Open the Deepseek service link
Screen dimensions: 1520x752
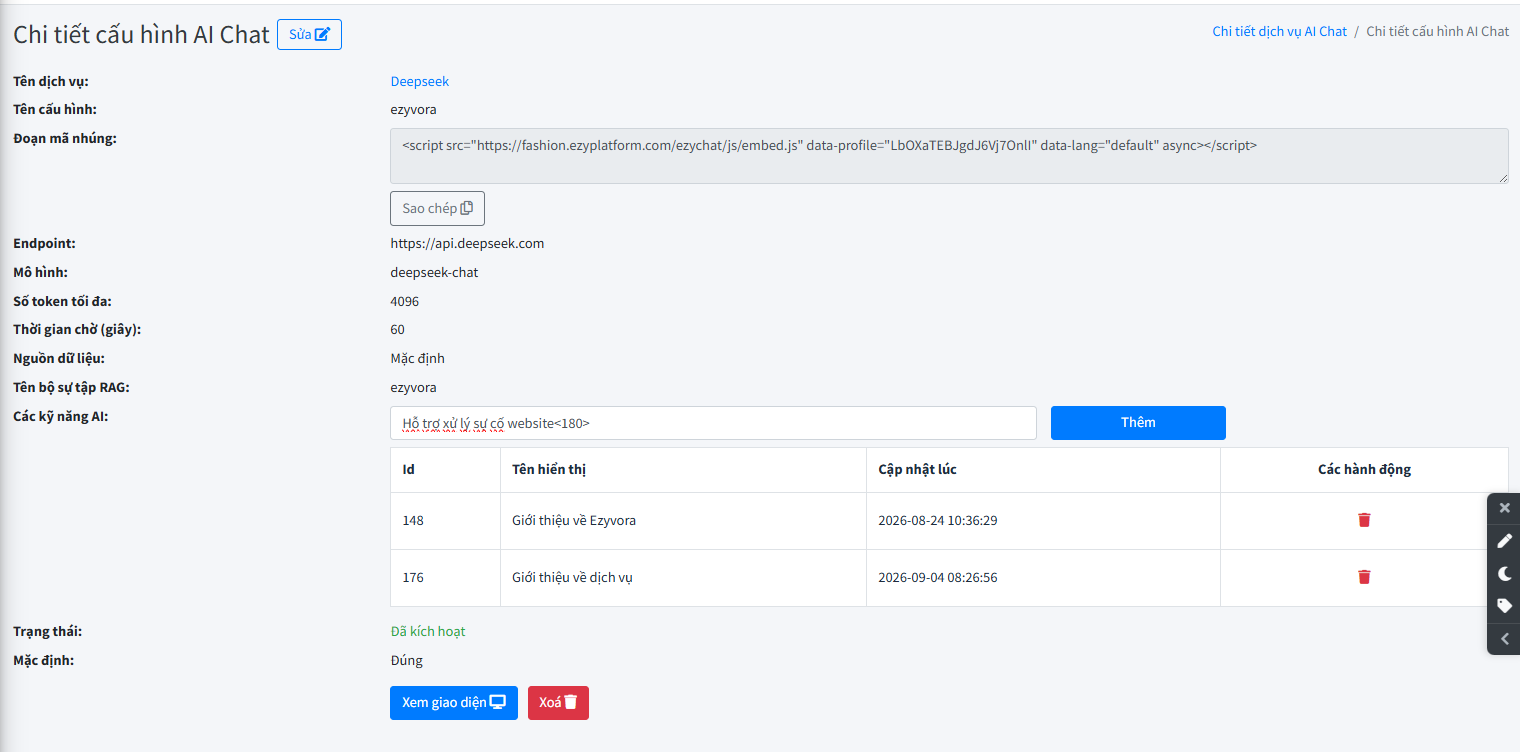420,82
